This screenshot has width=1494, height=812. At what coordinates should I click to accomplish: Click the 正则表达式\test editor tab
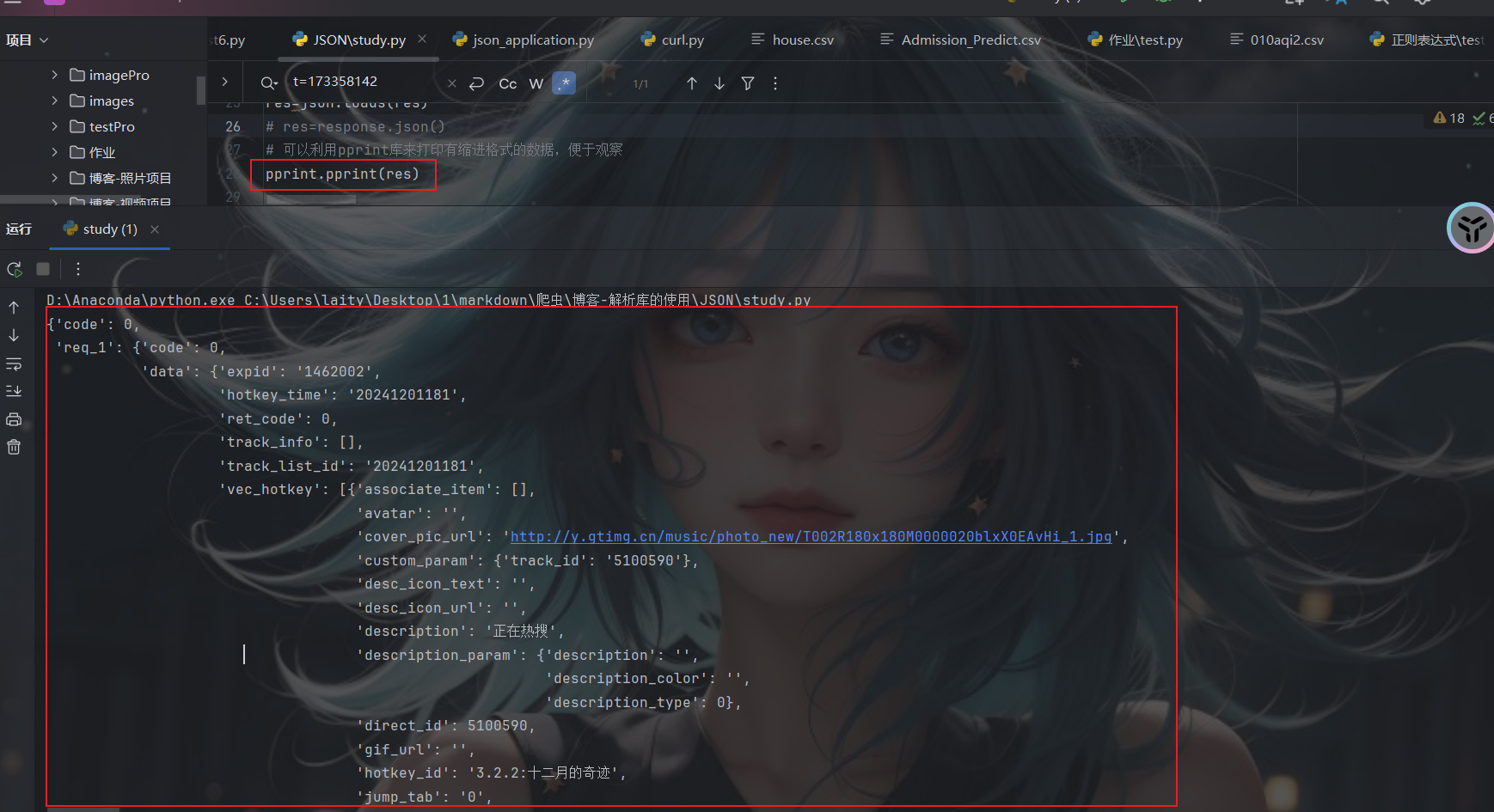pos(1428,40)
